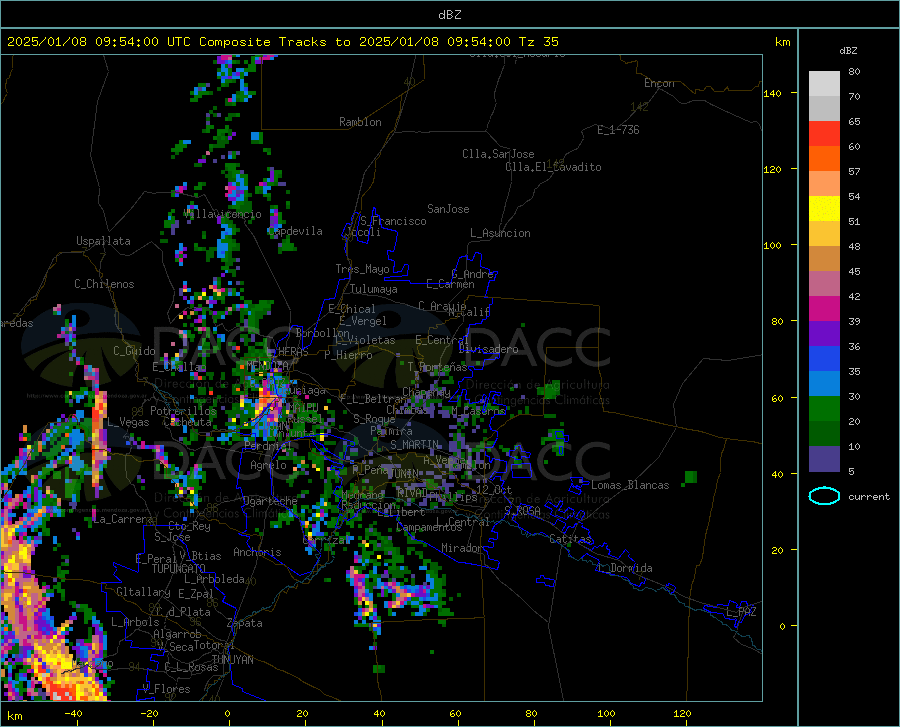Click the orange 60 dBZ legend swatch
Image resolution: width=900 pixels, height=727 pixels.
click(824, 159)
